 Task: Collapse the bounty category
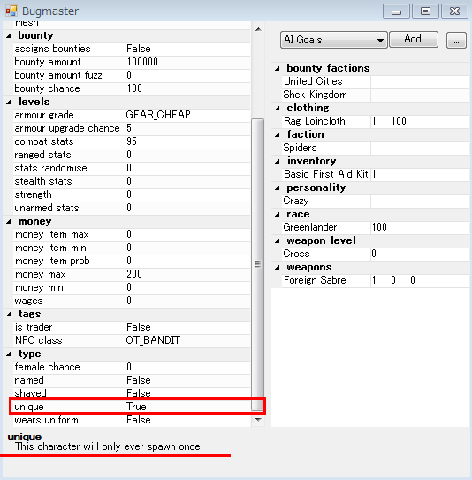click(x=9, y=36)
